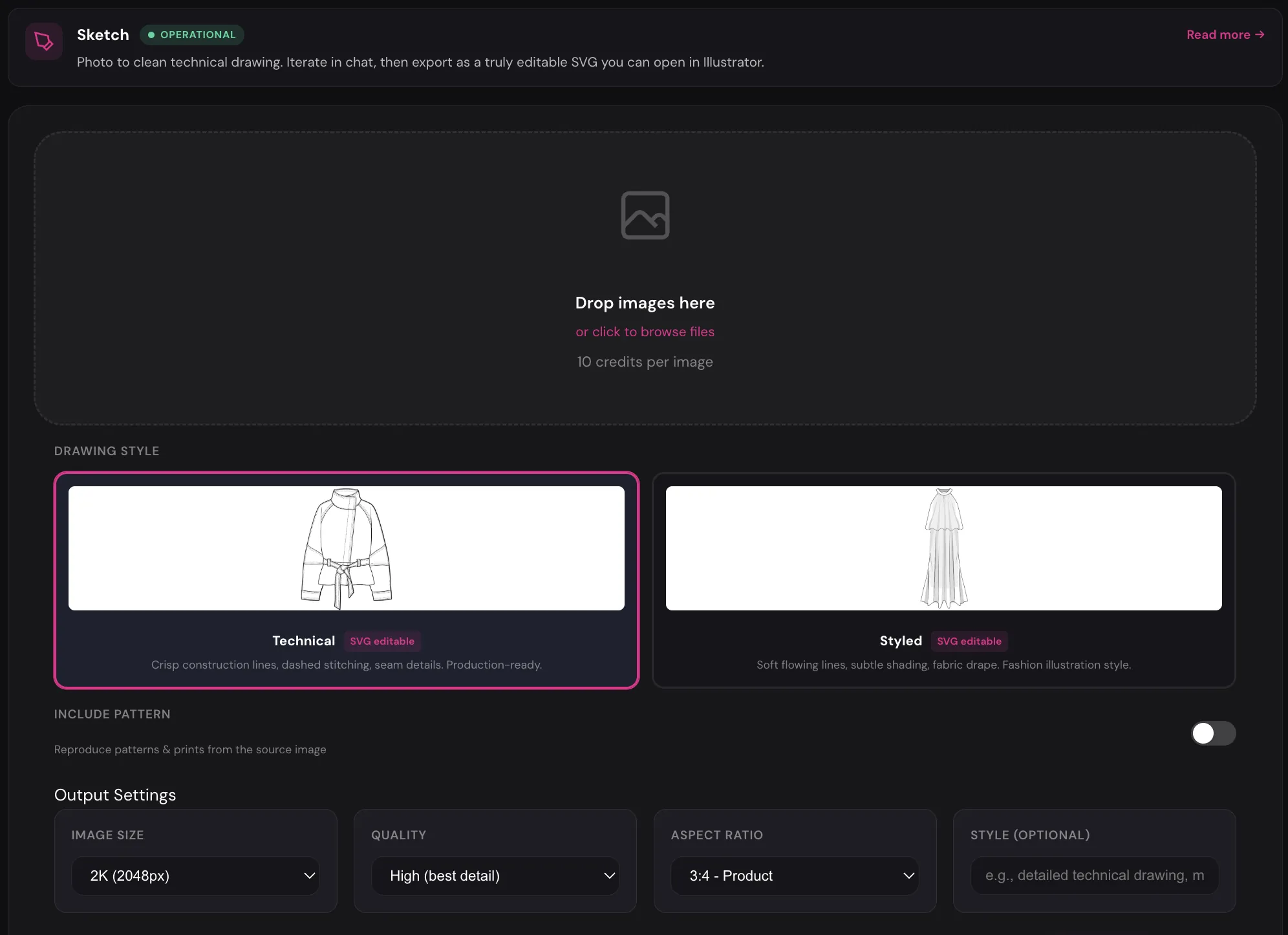The image size is (1288, 935).
Task: Click 'Crisp construction lines' description text
Action: (347, 665)
